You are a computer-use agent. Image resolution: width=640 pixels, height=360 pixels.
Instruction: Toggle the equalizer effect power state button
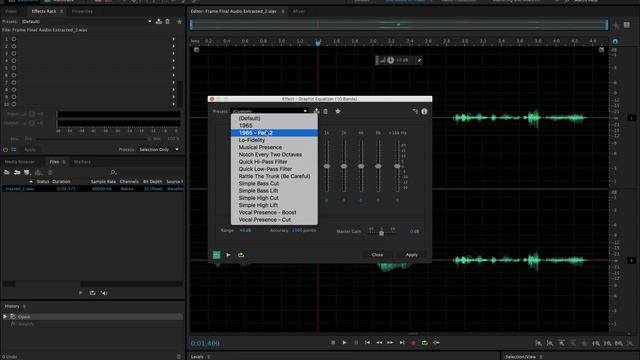tap(216, 255)
